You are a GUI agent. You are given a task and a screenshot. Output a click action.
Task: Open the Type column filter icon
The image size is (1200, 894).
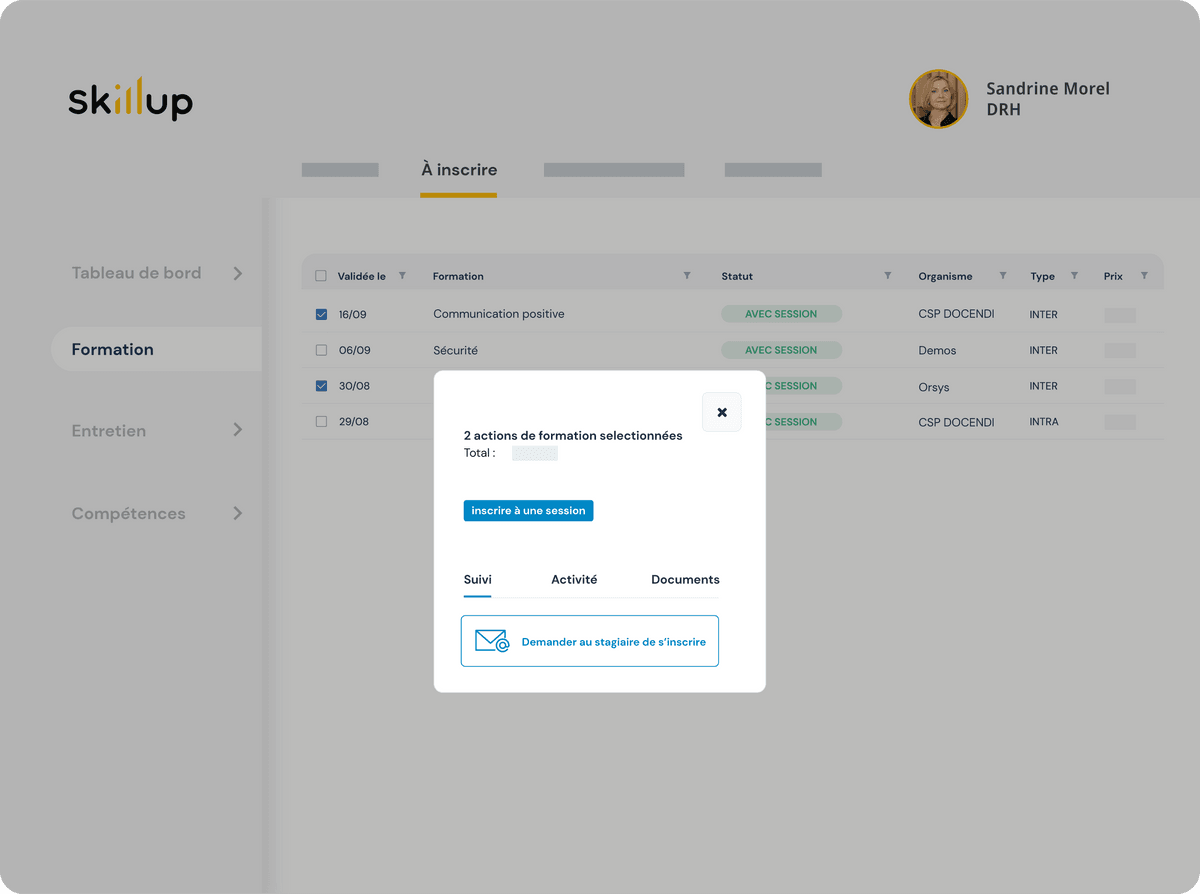(1074, 276)
